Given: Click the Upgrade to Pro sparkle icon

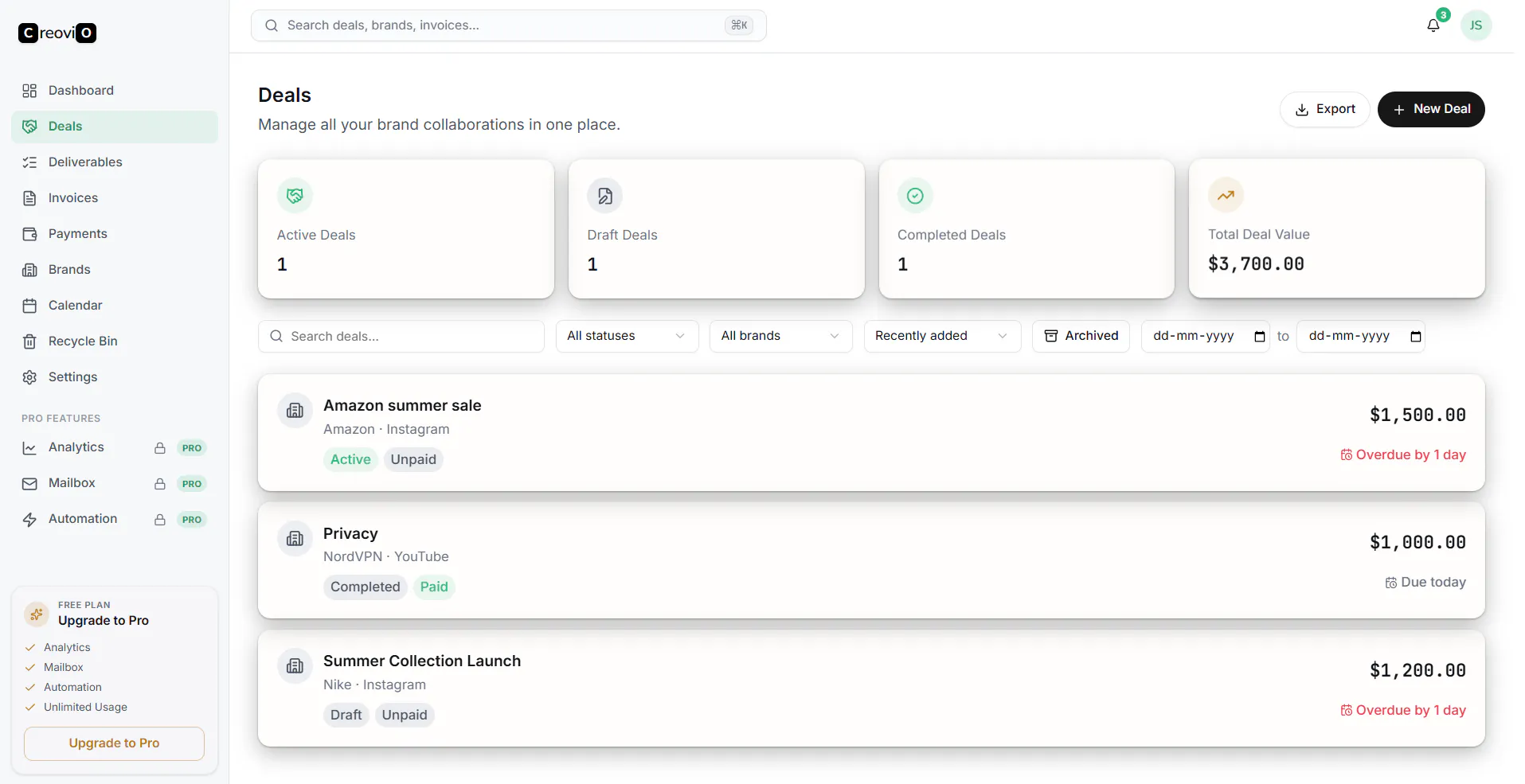Looking at the screenshot, I should click(37, 614).
